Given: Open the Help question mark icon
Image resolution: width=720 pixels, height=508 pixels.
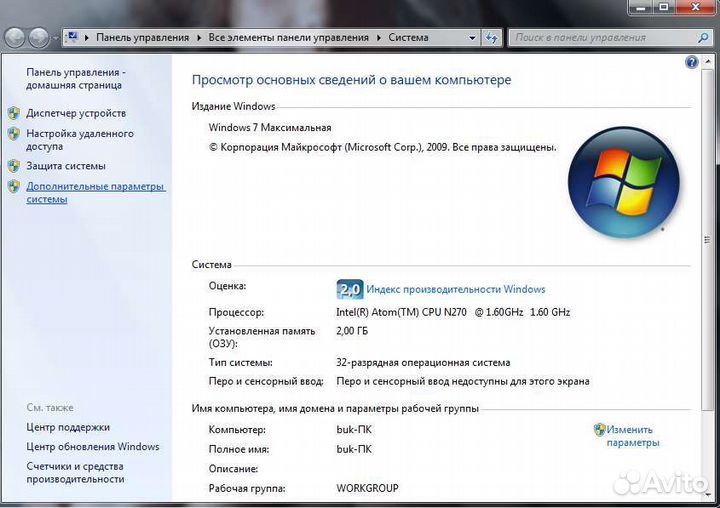Looking at the screenshot, I should pos(692,62).
